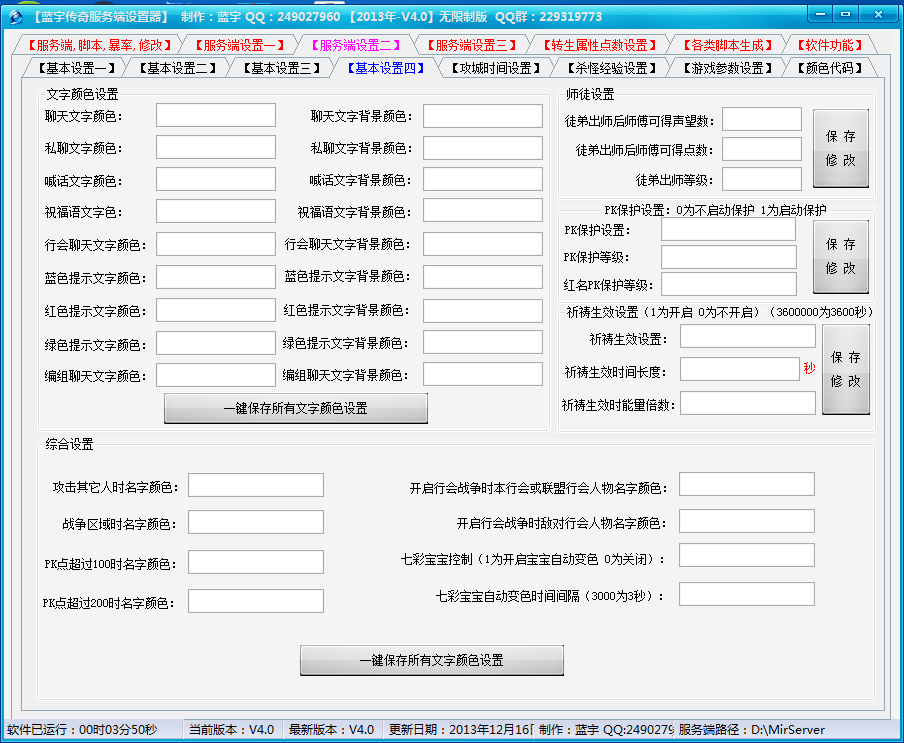Select the 杀怪经验设置 sub-tab
This screenshot has height=743, width=904.
[x=610, y=68]
